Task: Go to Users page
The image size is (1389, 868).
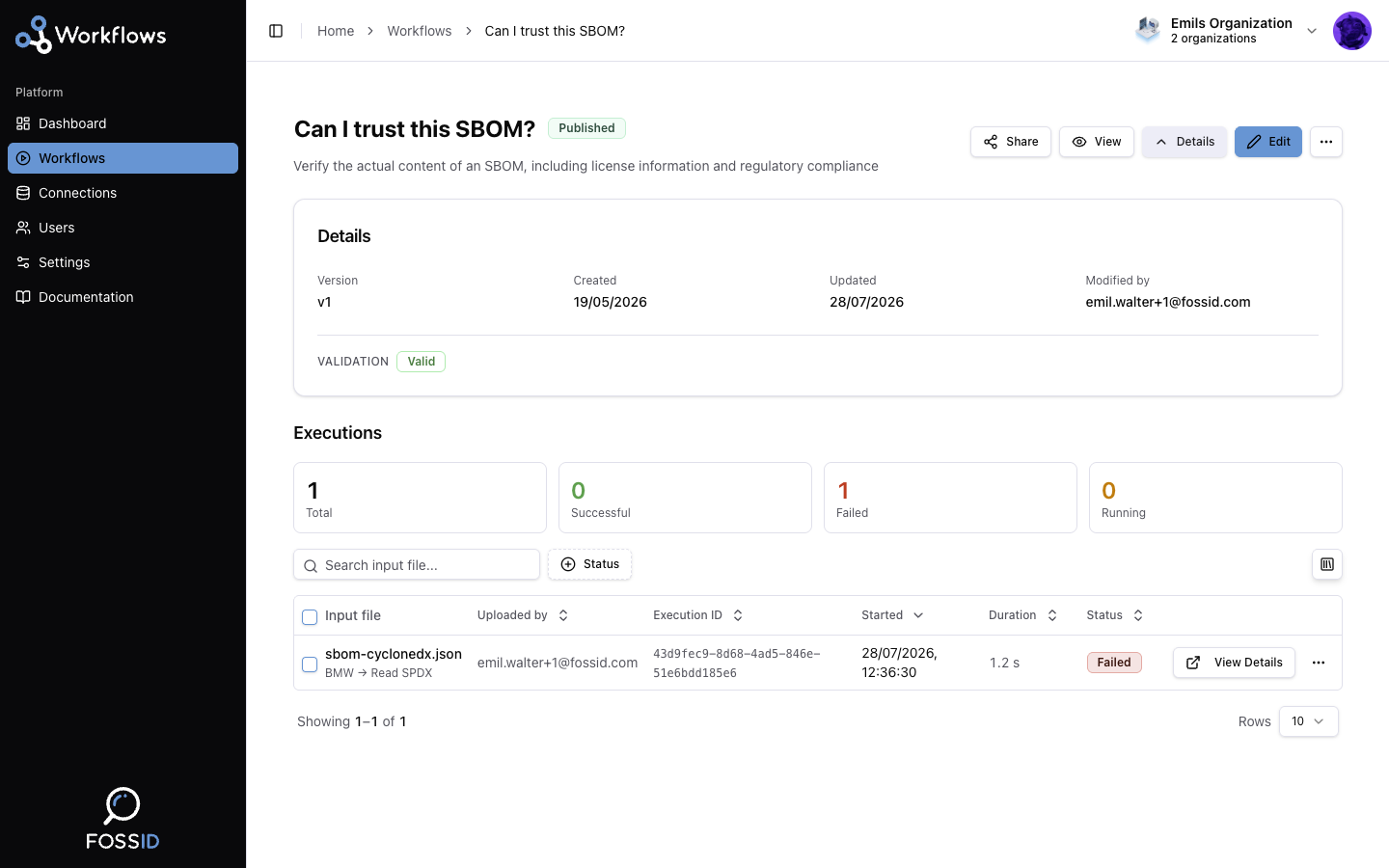Action: pos(123,228)
